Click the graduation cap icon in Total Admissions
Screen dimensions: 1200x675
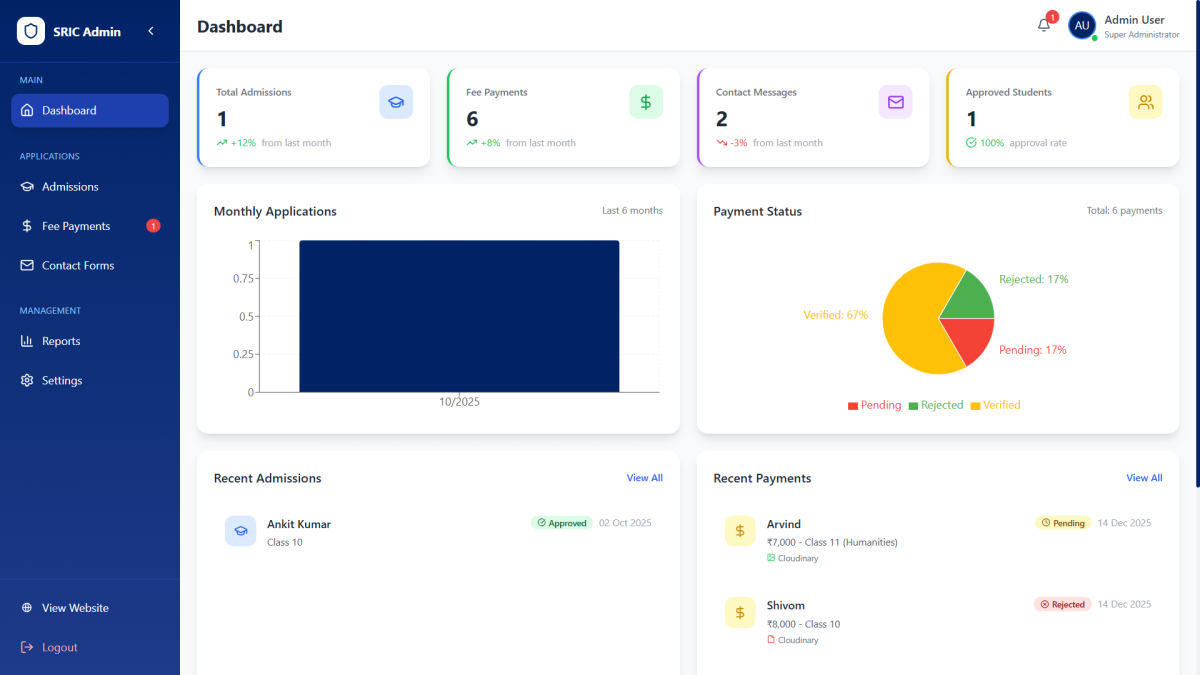396,102
